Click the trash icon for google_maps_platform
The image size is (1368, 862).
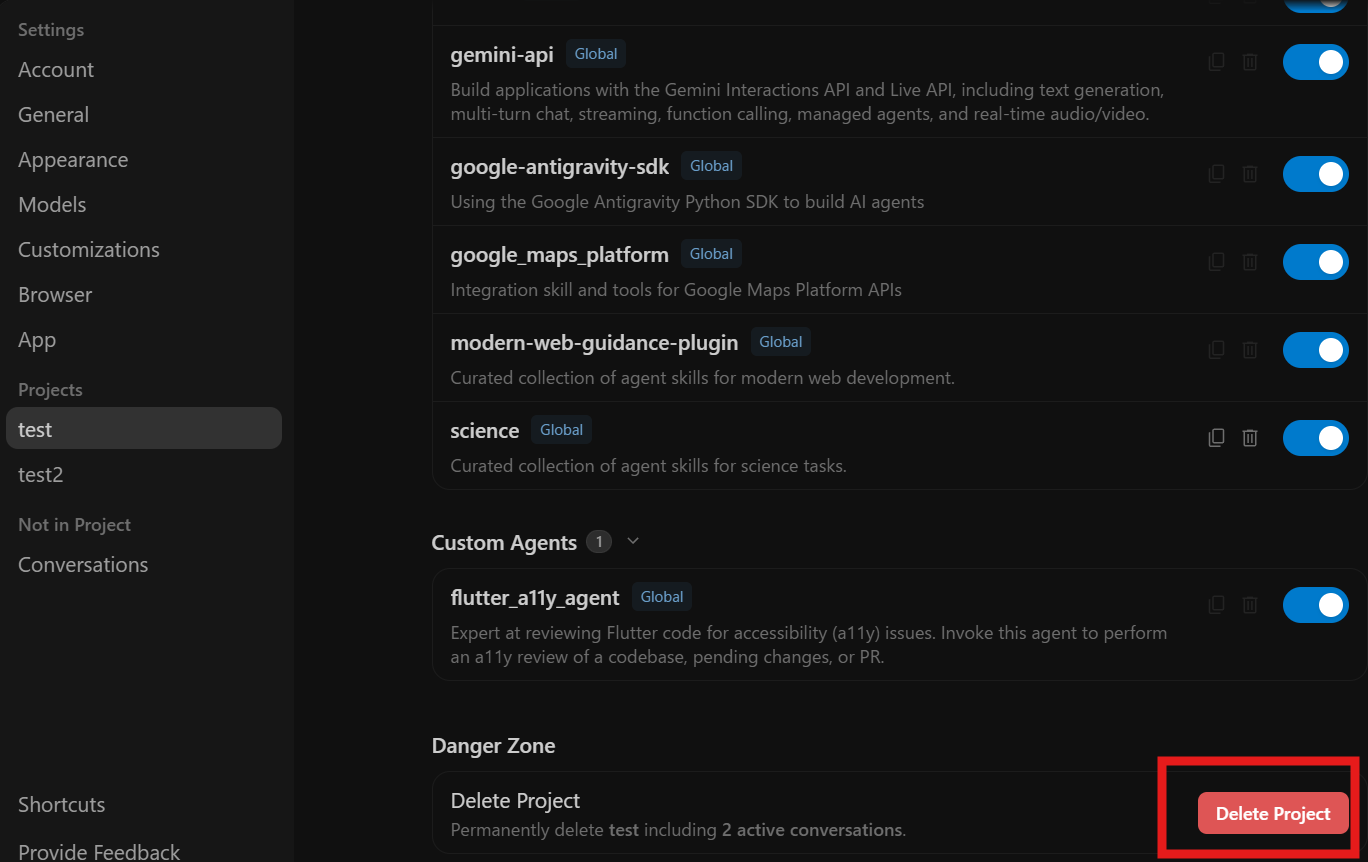pos(1250,262)
